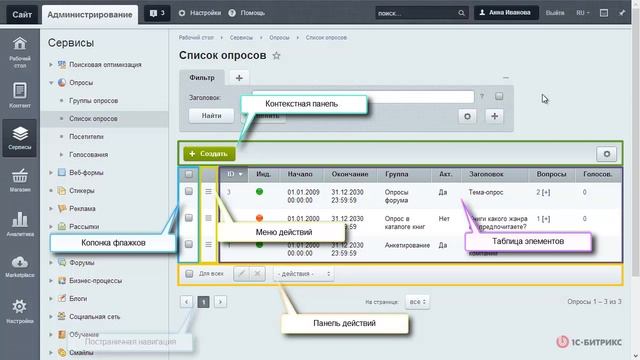Open notifications counter showing 3
640x360 pixels.
[157, 13]
